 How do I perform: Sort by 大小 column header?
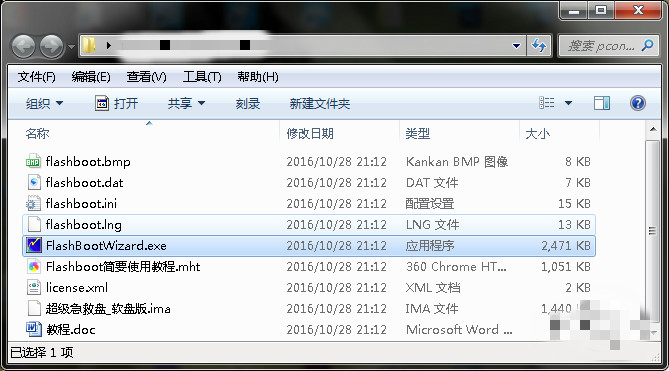(537, 134)
